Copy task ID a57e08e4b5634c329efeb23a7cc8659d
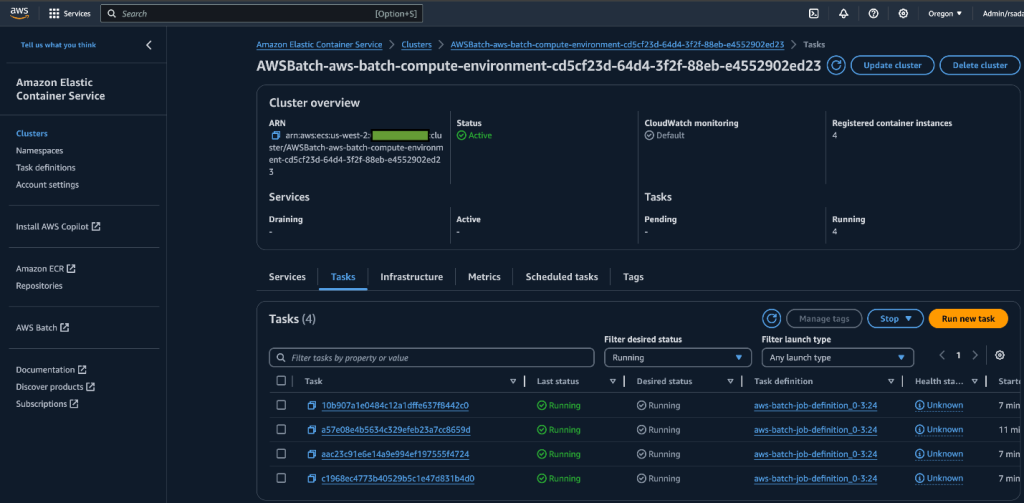 (312, 430)
